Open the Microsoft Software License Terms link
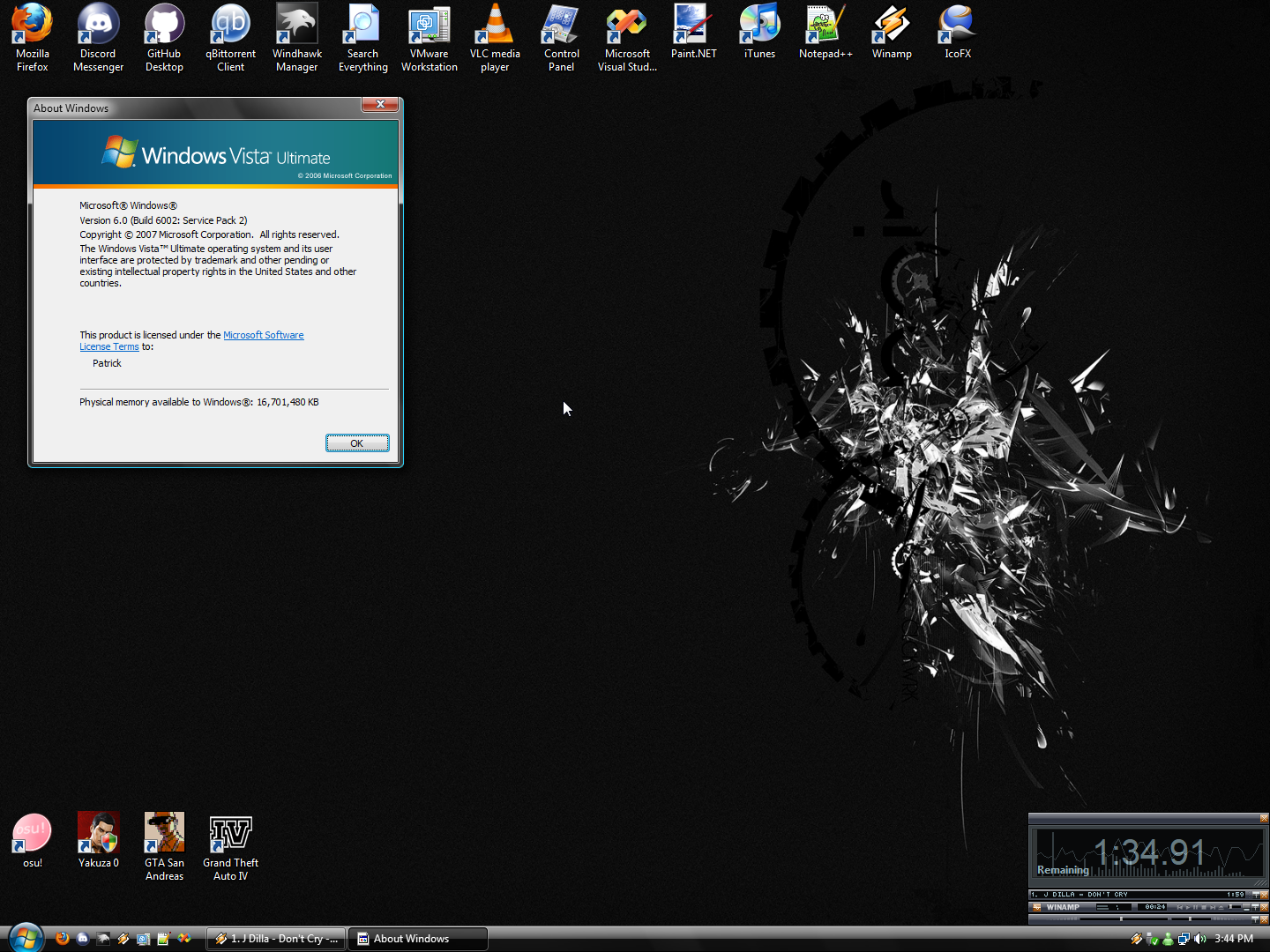This screenshot has width=1270, height=952. 263,335
